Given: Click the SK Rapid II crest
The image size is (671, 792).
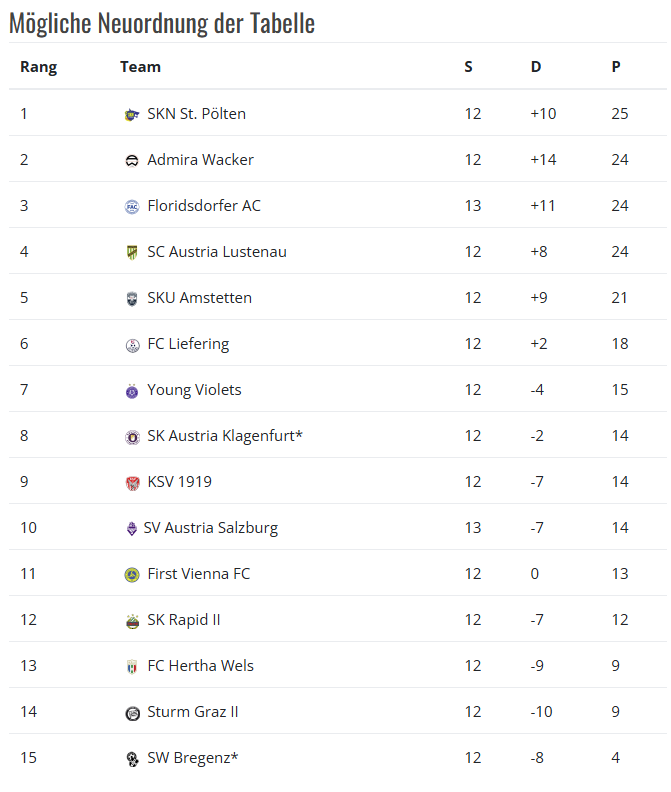Looking at the screenshot, I should 132,621.
